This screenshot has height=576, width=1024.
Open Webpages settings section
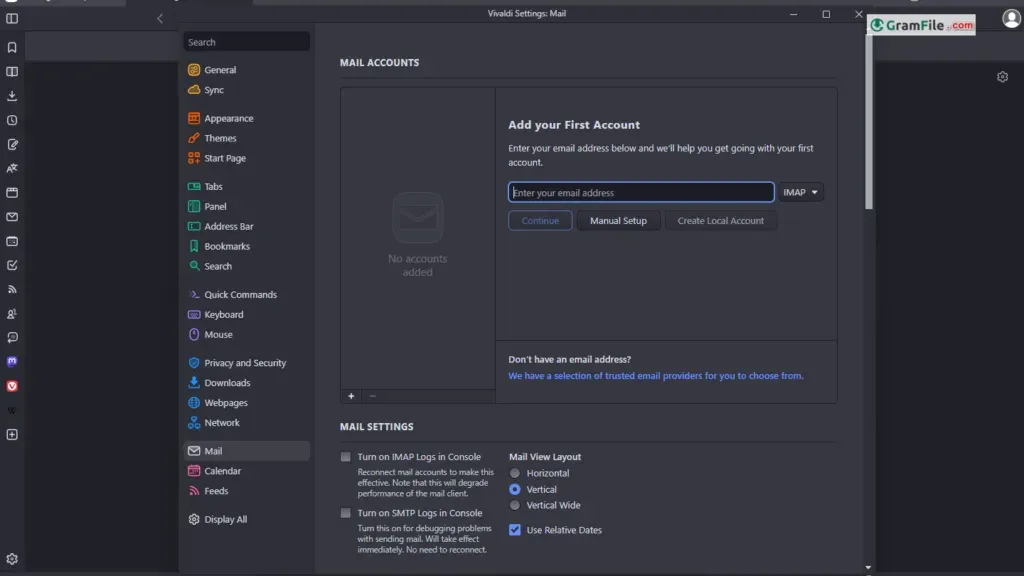[246, 403]
